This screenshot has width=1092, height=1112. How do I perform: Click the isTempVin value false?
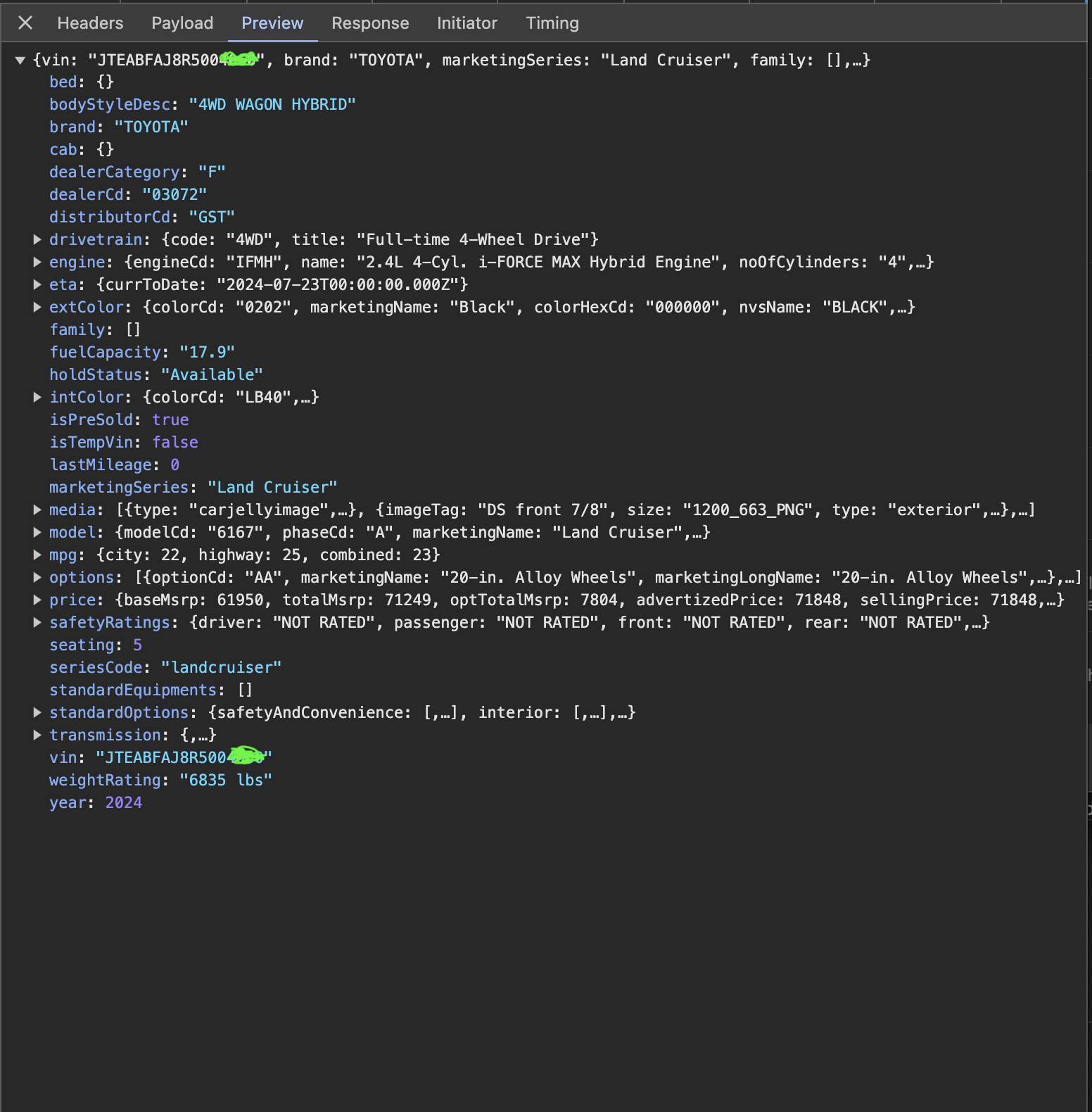point(175,442)
